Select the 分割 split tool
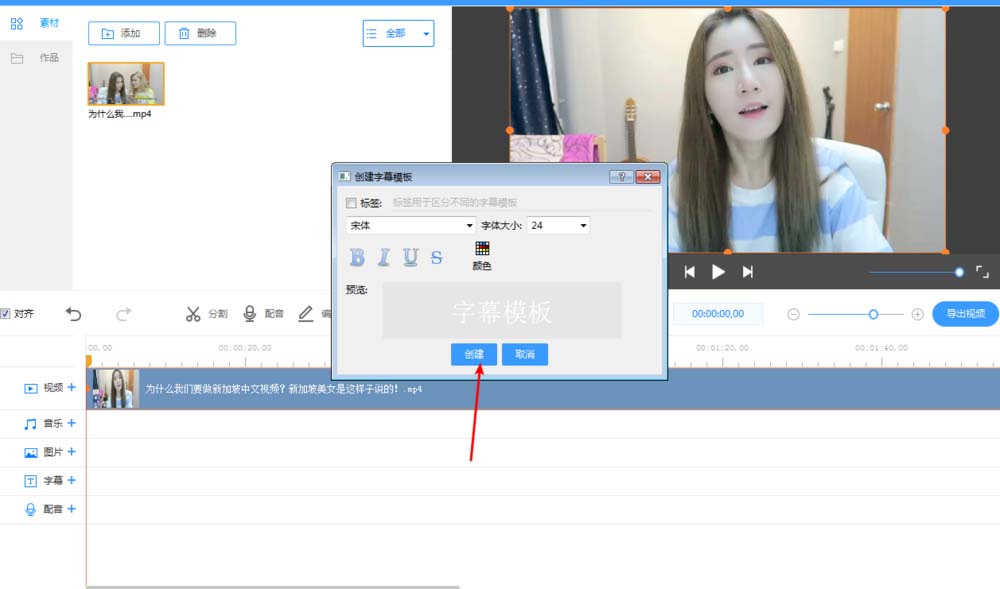This screenshot has height=589, width=1000. (205, 313)
